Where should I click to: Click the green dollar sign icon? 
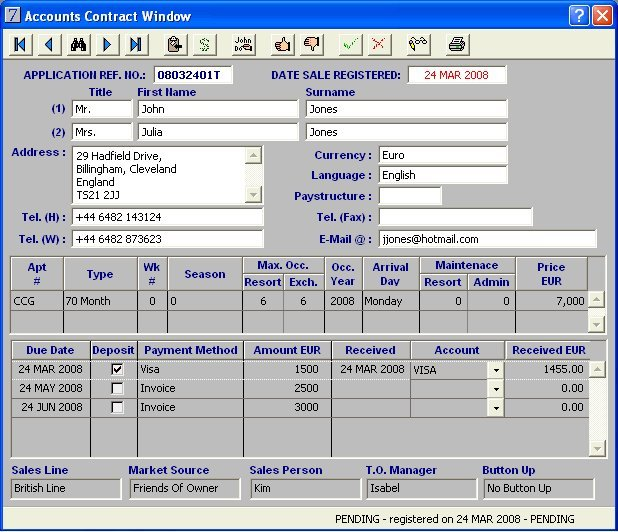(205, 44)
